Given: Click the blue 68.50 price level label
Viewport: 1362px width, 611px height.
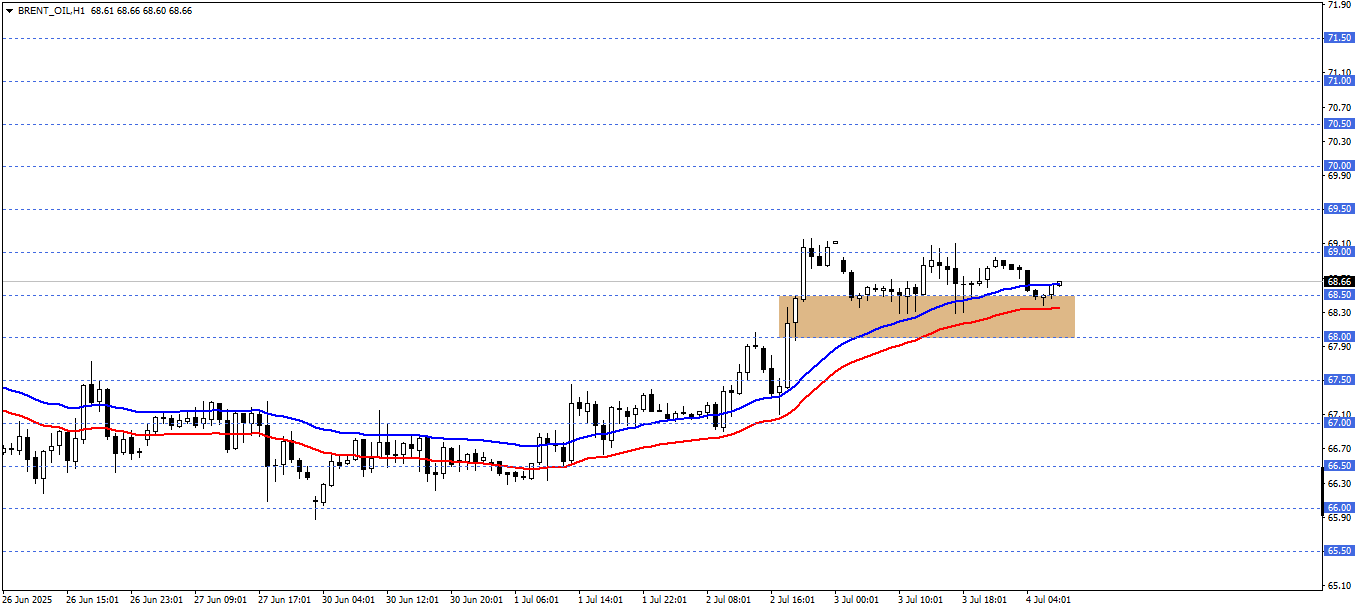Looking at the screenshot, I should point(1339,294).
